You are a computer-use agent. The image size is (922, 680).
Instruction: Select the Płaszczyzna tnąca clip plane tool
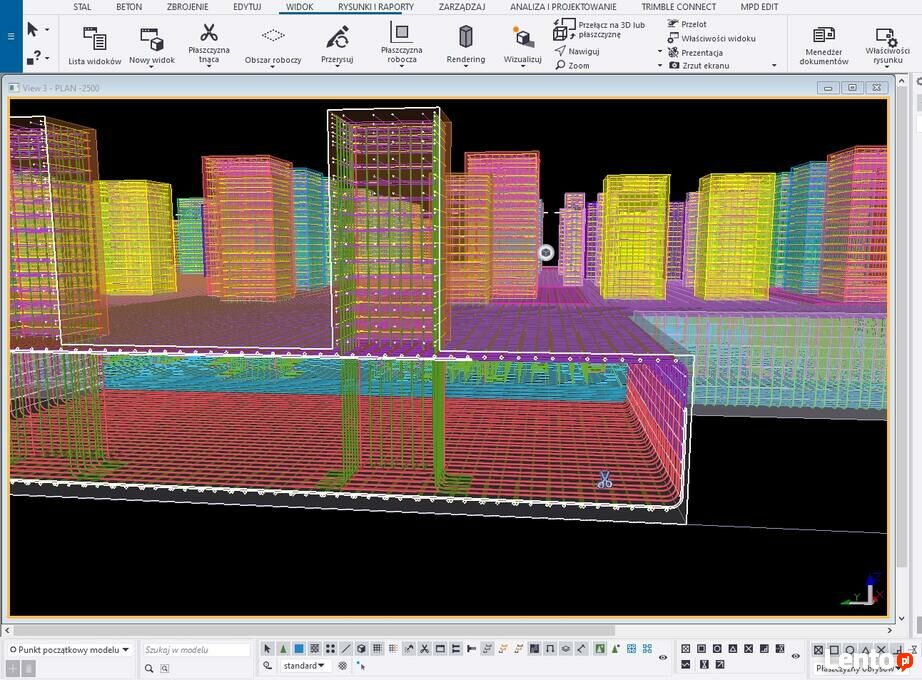coord(209,42)
